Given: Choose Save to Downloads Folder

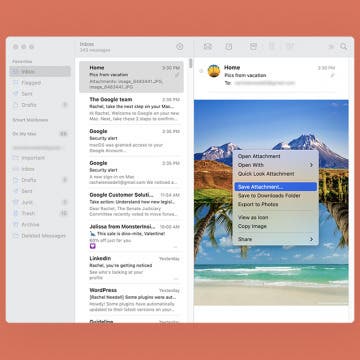Looking at the screenshot, I should [x=275, y=196].
